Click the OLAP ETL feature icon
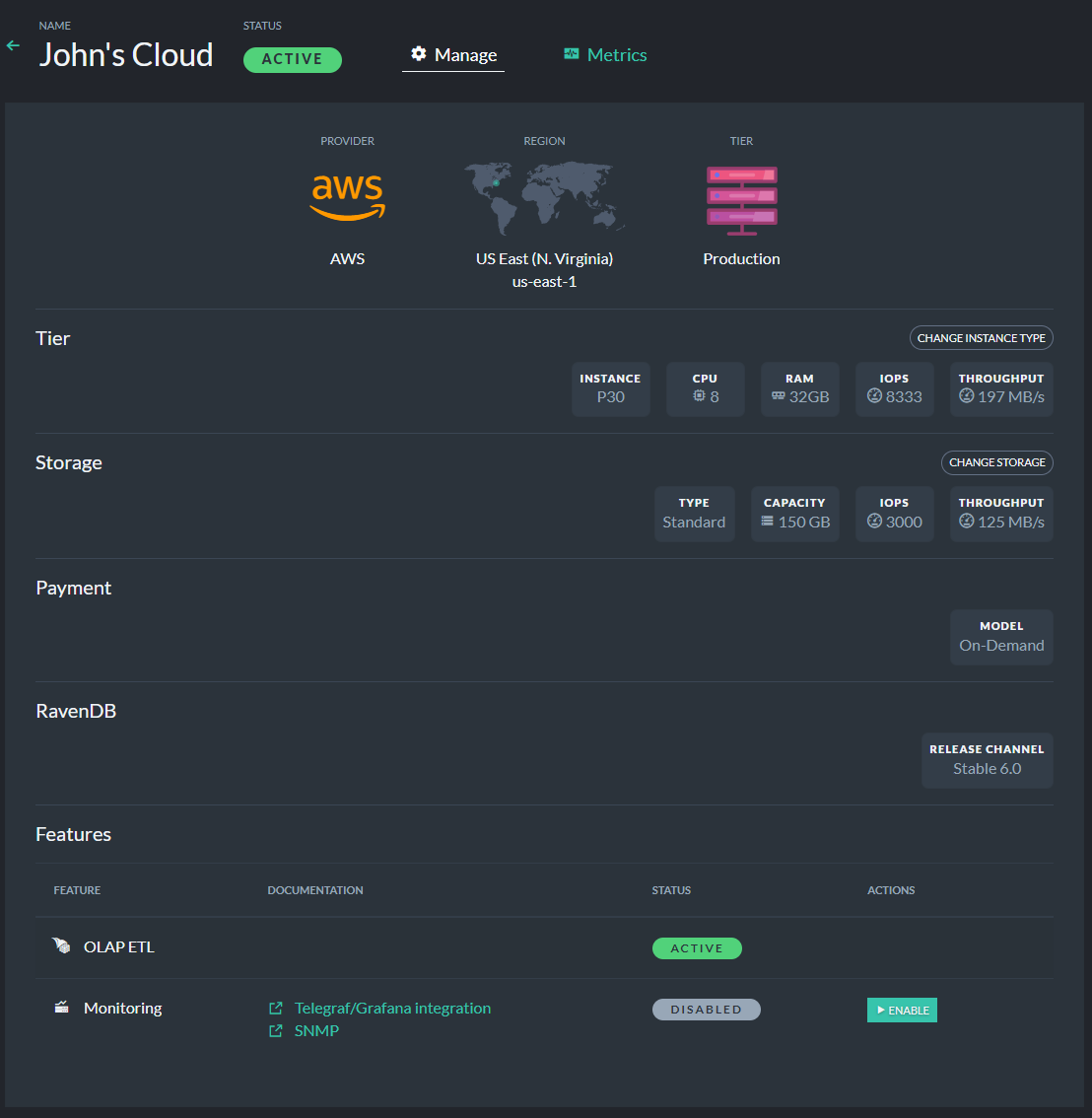Screen dimensions: 1092x1118 (x=61, y=945)
